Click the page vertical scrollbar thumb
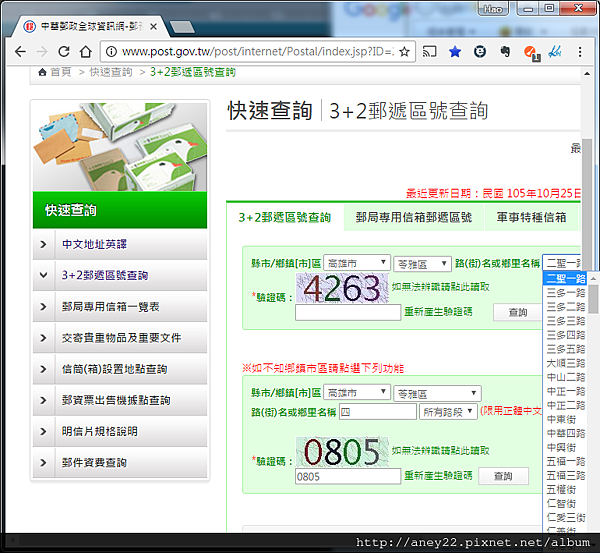This screenshot has height=553, width=600. [587, 203]
